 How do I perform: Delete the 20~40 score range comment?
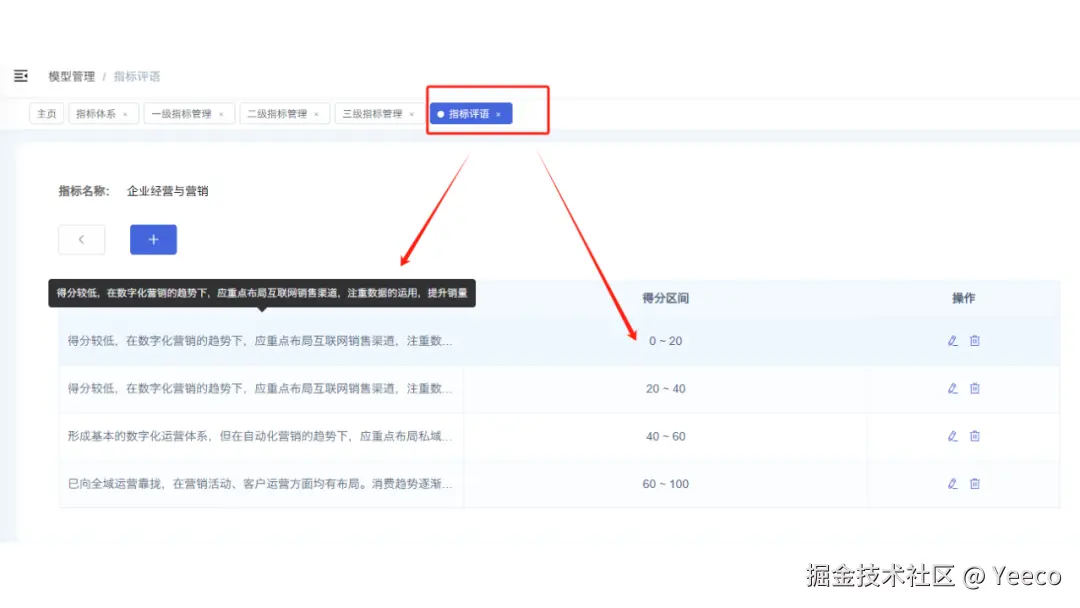point(975,388)
